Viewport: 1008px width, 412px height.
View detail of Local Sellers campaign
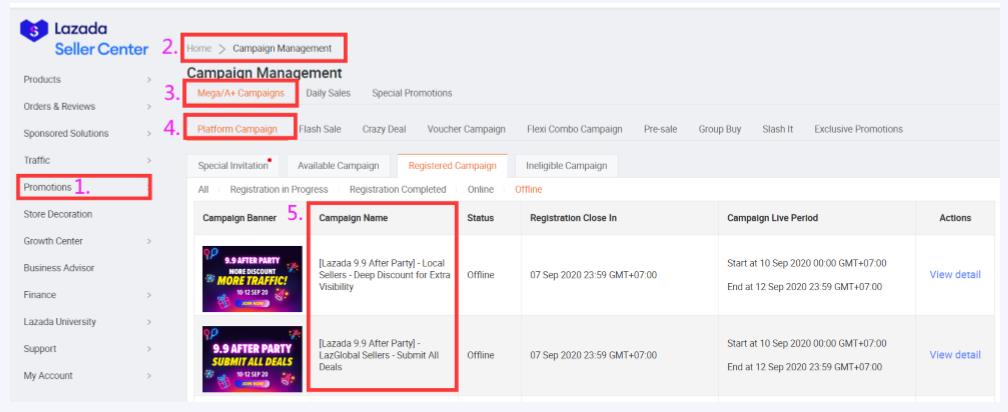pos(954,275)
